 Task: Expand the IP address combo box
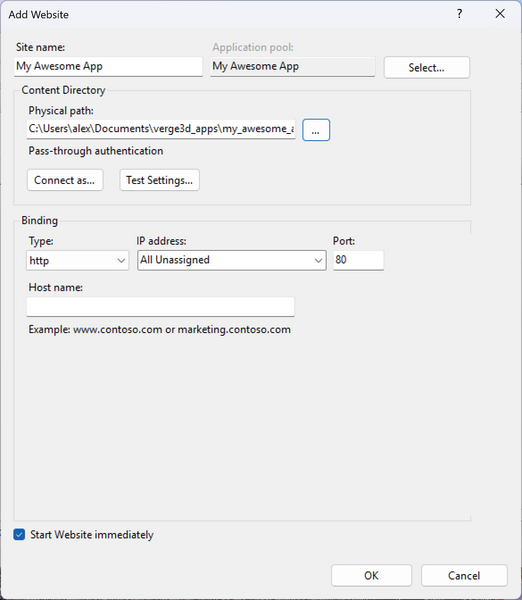pos(232,260)
